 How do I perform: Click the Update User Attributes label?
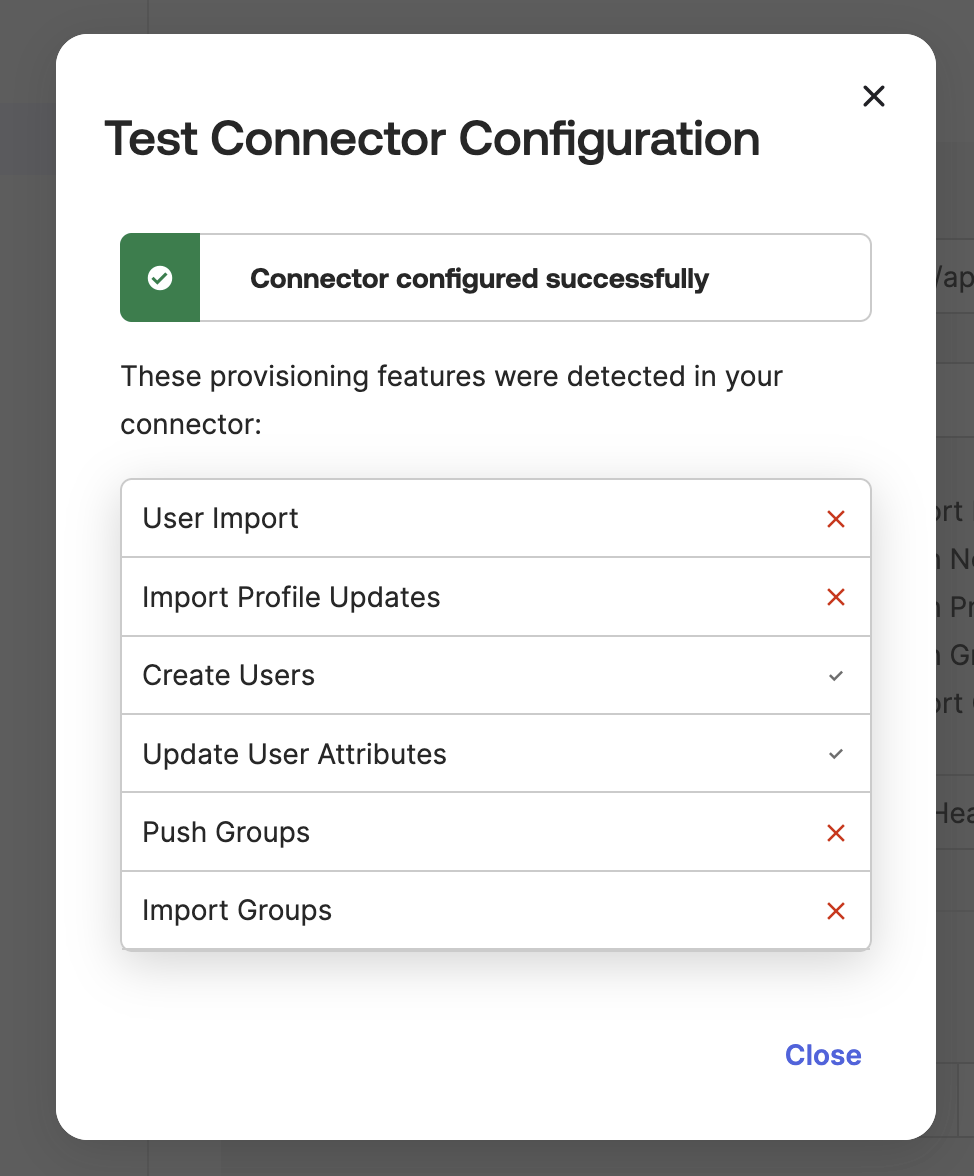tap(295, 754)
